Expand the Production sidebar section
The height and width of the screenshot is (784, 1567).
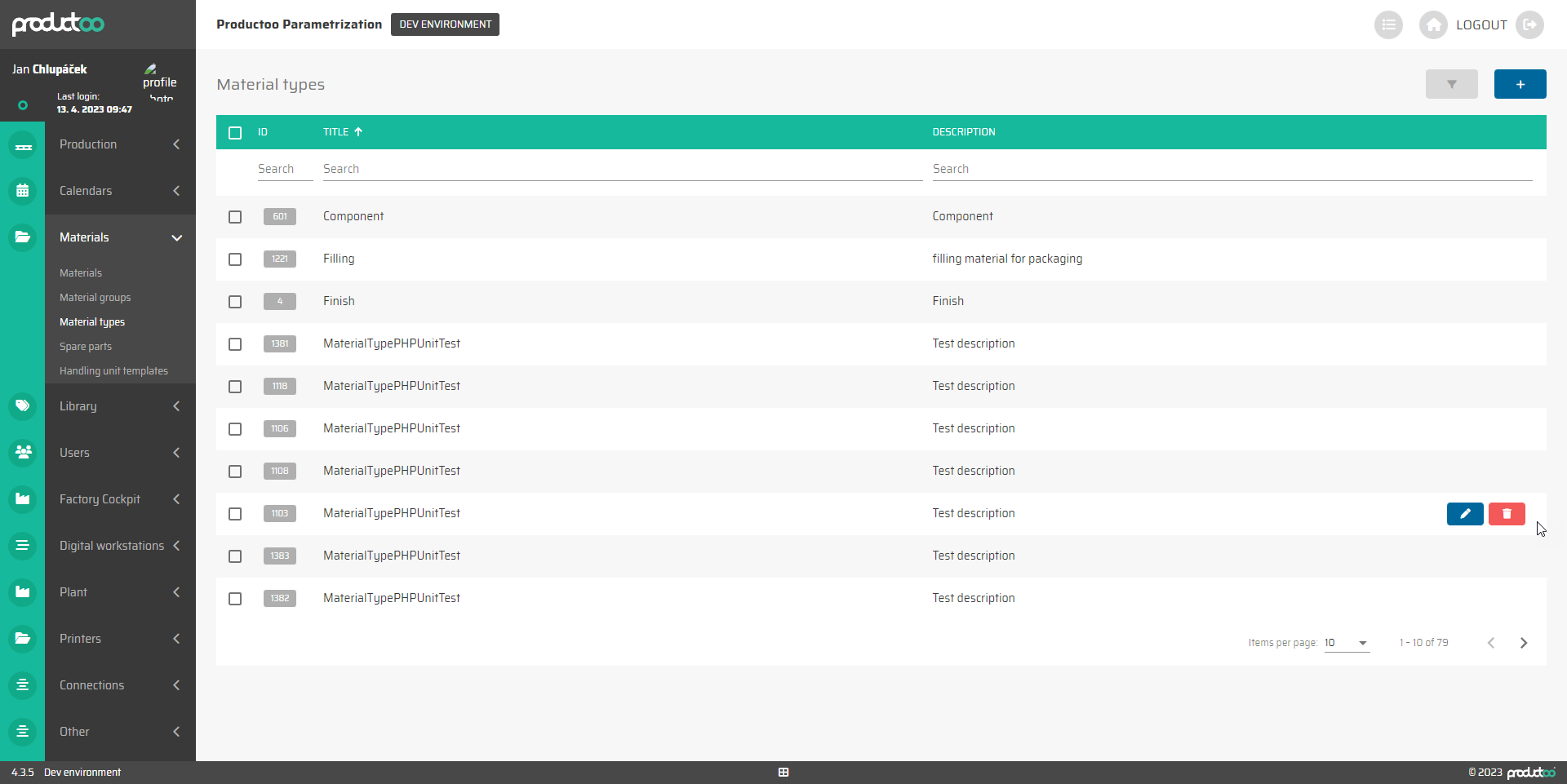120,144
